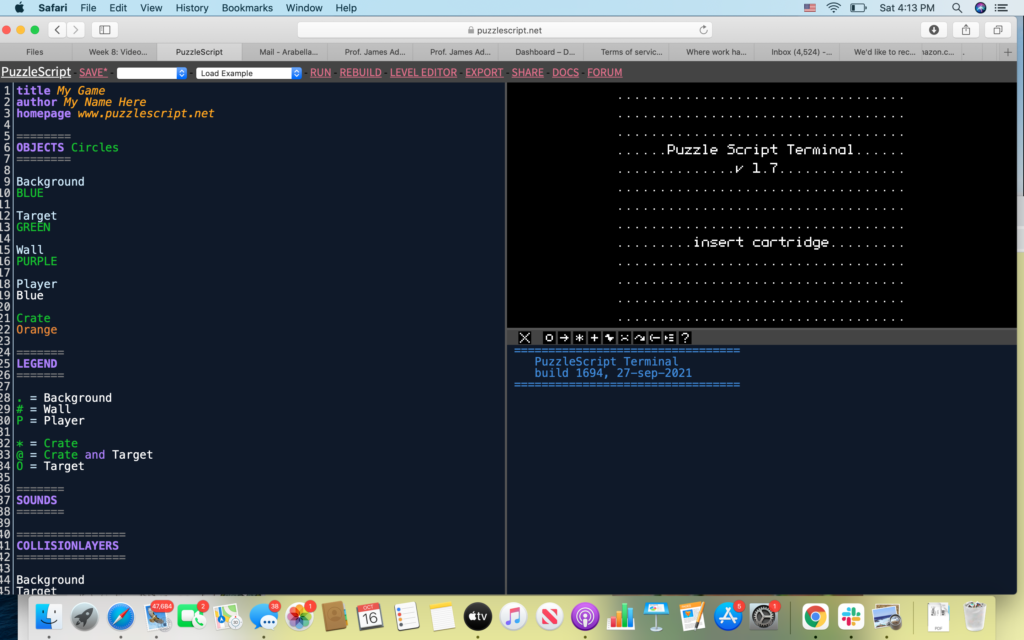Click the question mark sound icon

tap(685, 338)
